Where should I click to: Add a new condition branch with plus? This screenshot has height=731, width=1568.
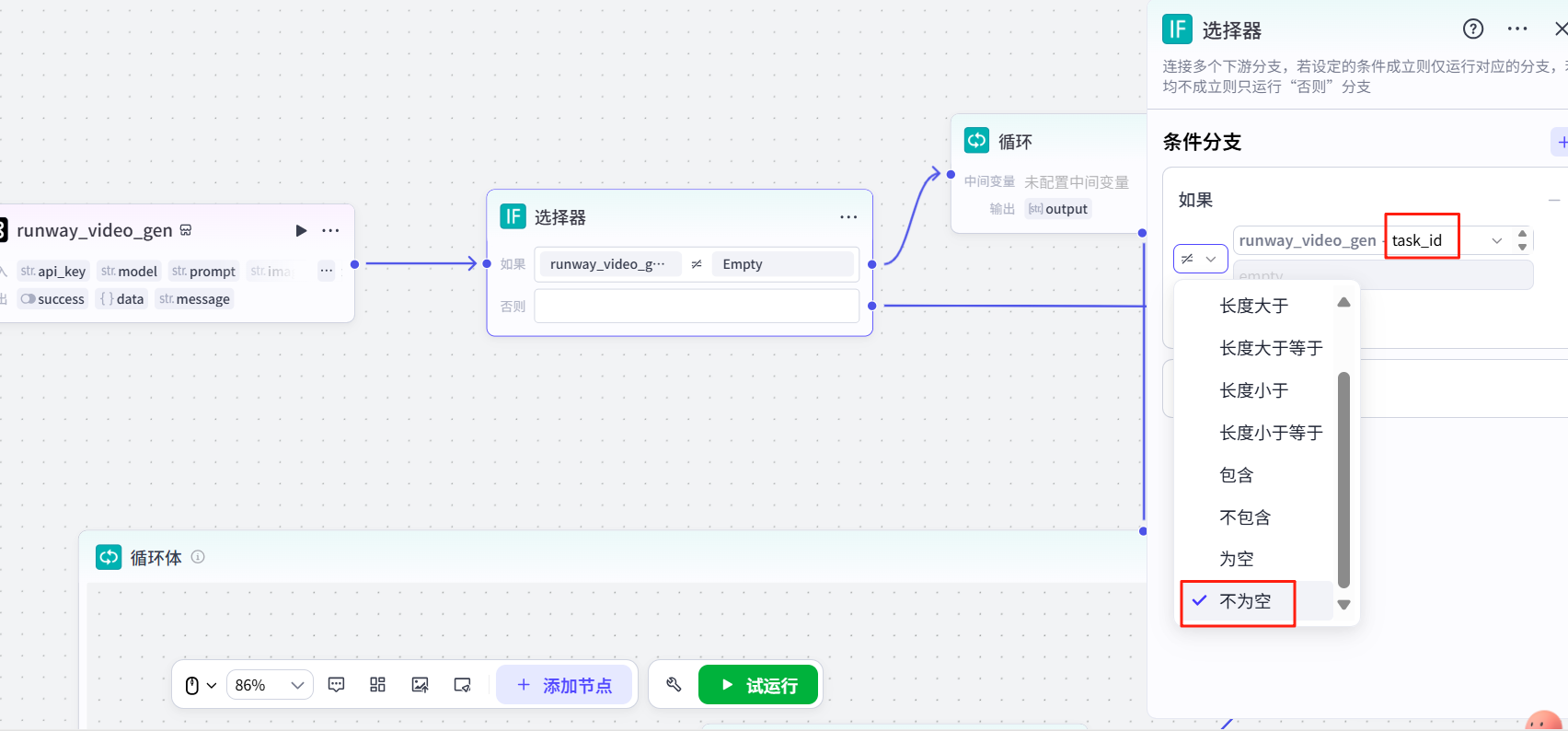[1562, 142]
